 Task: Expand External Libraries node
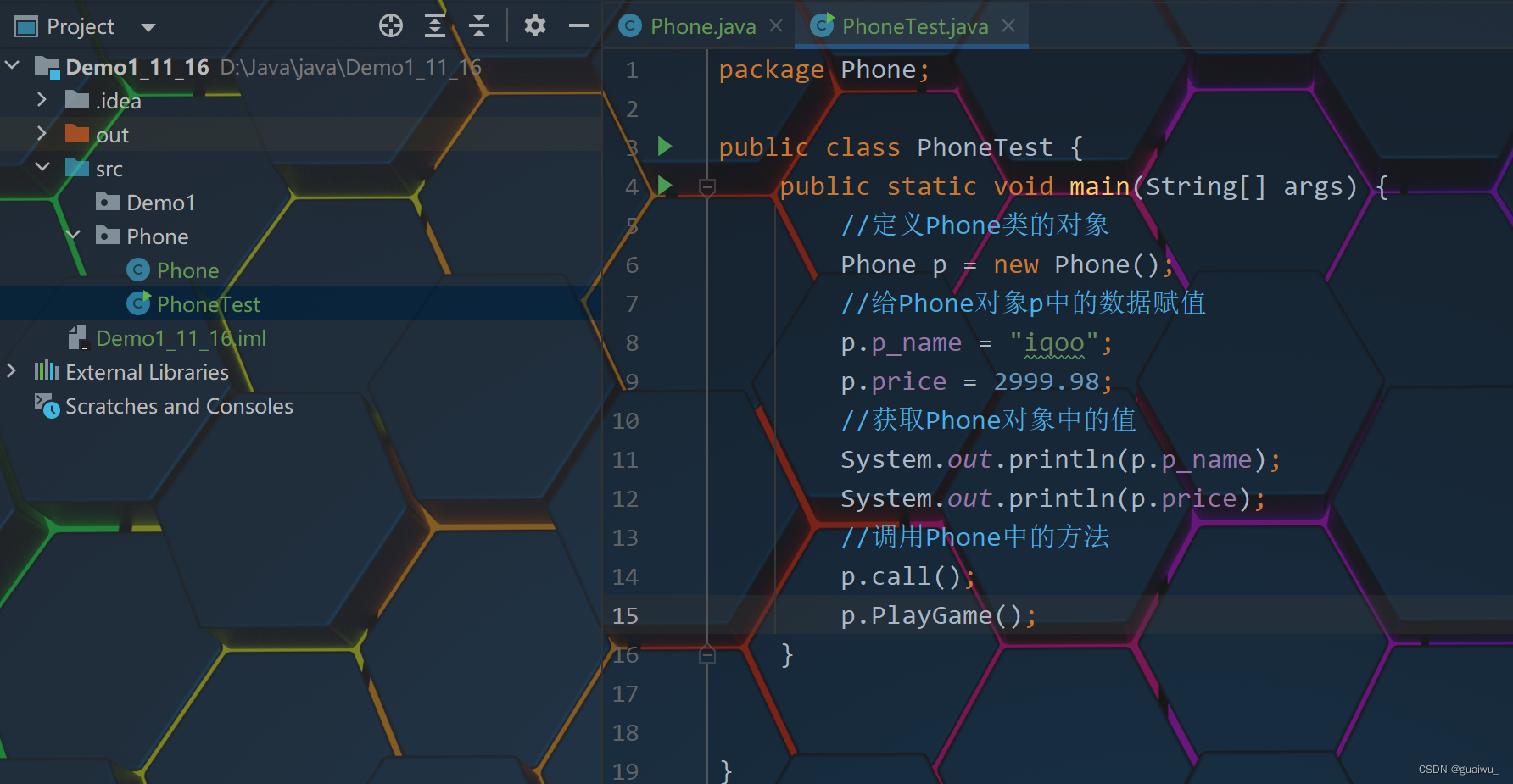coord(12,371)
